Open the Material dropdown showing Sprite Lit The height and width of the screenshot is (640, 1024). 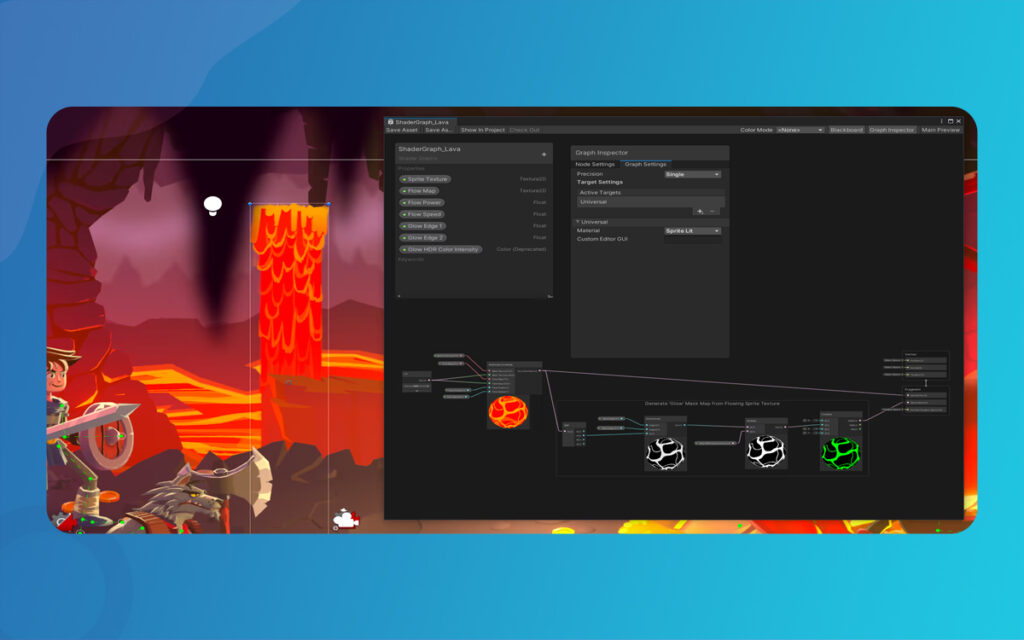point(692,231)
